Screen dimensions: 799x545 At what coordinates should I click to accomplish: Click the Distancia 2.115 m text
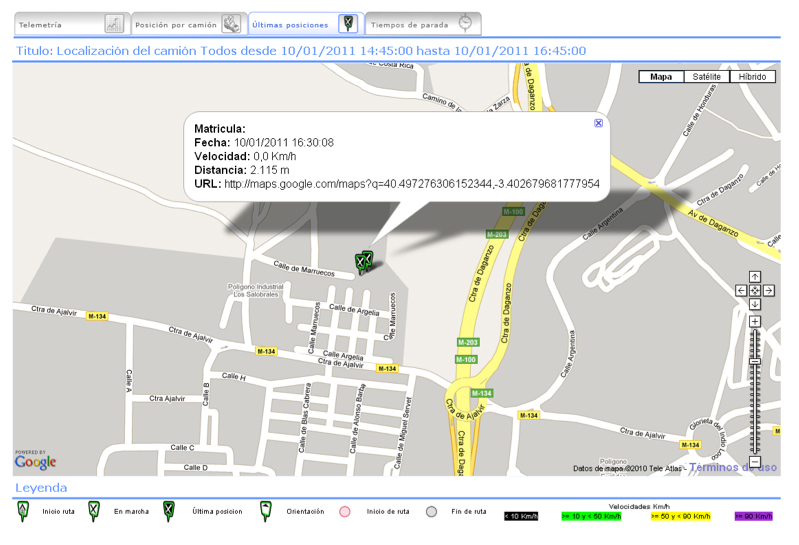point(242,170)
